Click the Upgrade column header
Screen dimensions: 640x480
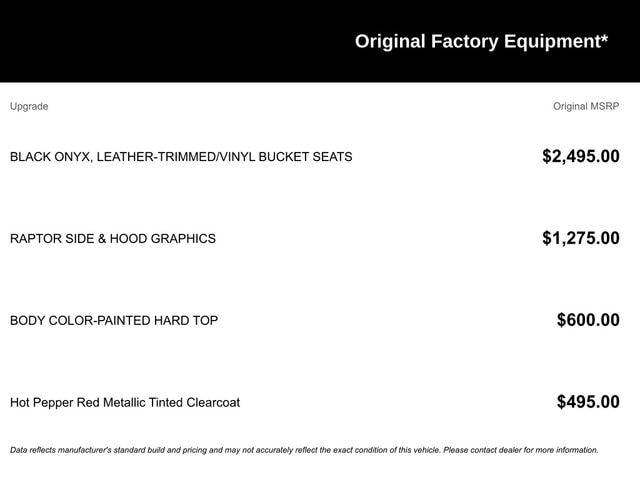tap(29, 106)
